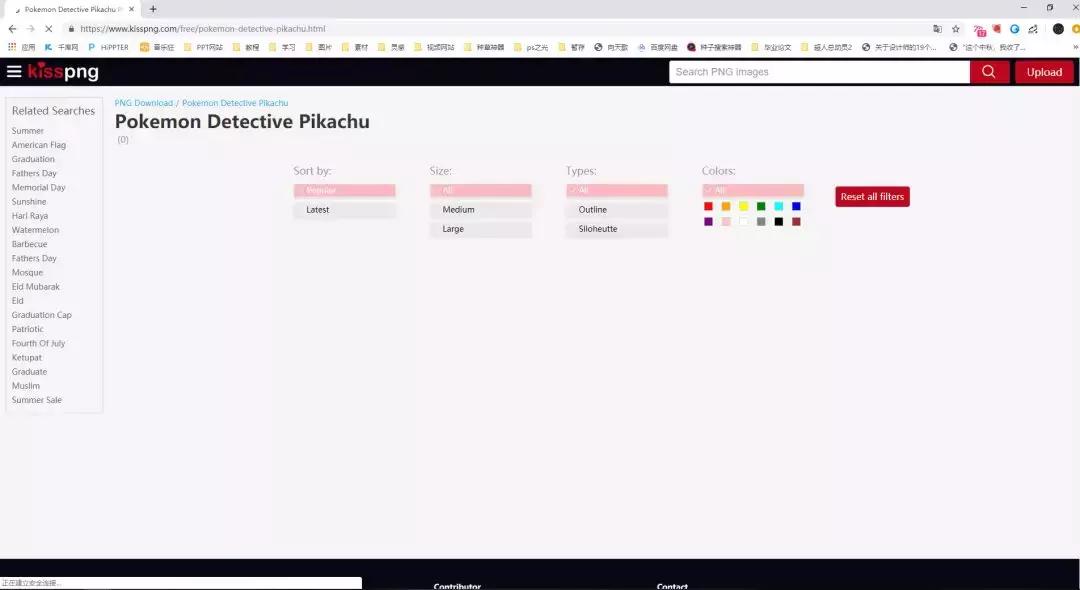Click the dark round profile avatar icon
Viewport: 1080px width, 590px height.
click(x=1058, y=29)
